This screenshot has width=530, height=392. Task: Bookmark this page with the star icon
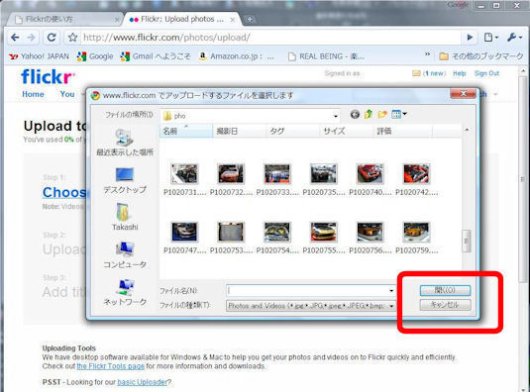click(73, 37)
